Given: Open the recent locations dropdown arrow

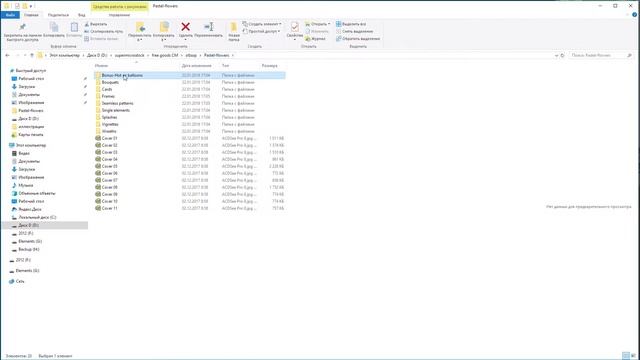Looking at the screenshot, I should (25, 55).
